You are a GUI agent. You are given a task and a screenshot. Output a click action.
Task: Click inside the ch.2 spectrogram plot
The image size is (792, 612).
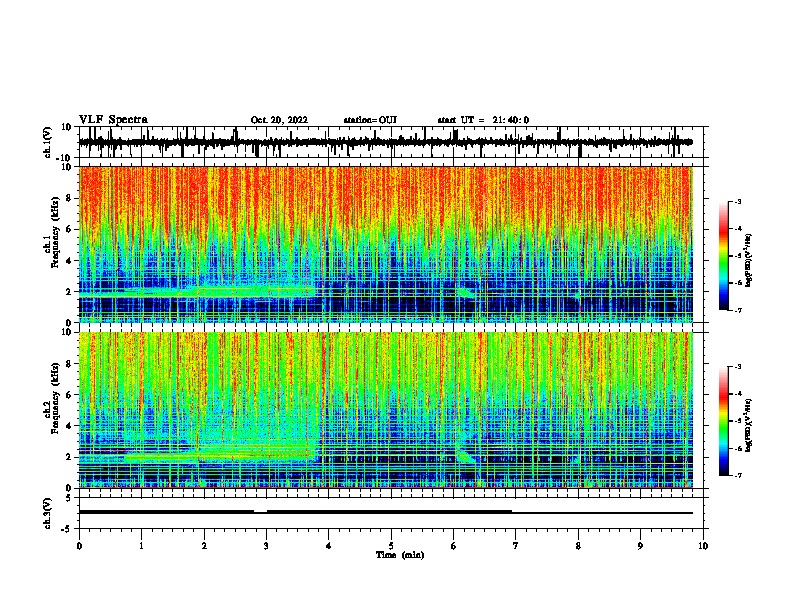coord(385,410)
